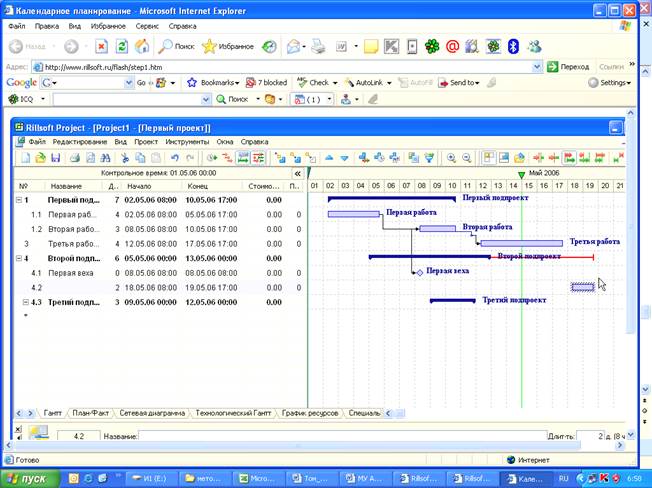Click the New document icon in Rillsoft toolbar

25,158
